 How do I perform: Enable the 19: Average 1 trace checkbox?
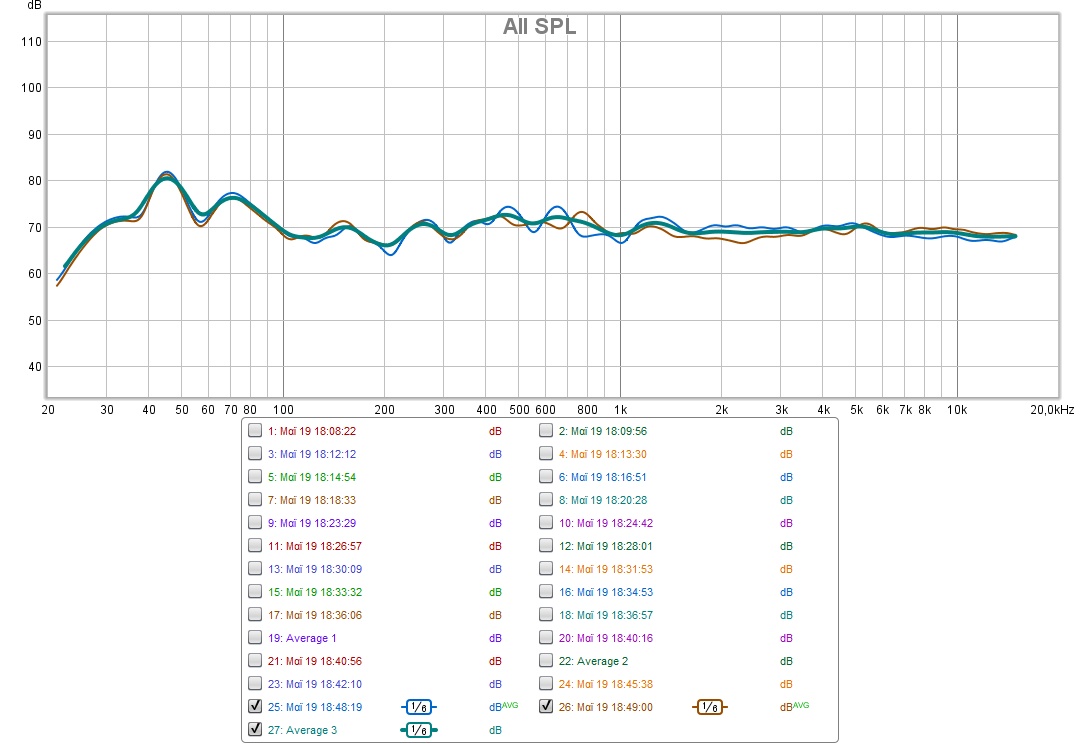[x=255, y=638]
